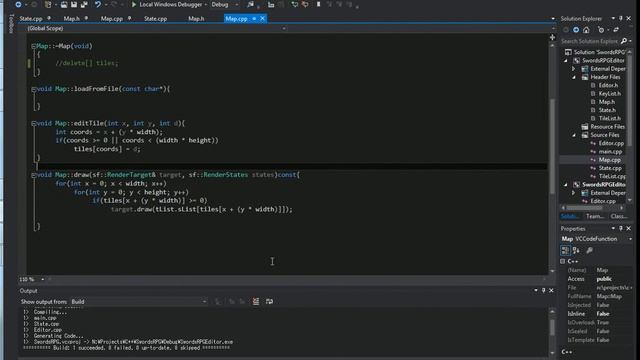Switch to the unpinned Map.h tab
The width and height of the screenshot is (640, 360).
pyautogui.click(x=196, y=19)
